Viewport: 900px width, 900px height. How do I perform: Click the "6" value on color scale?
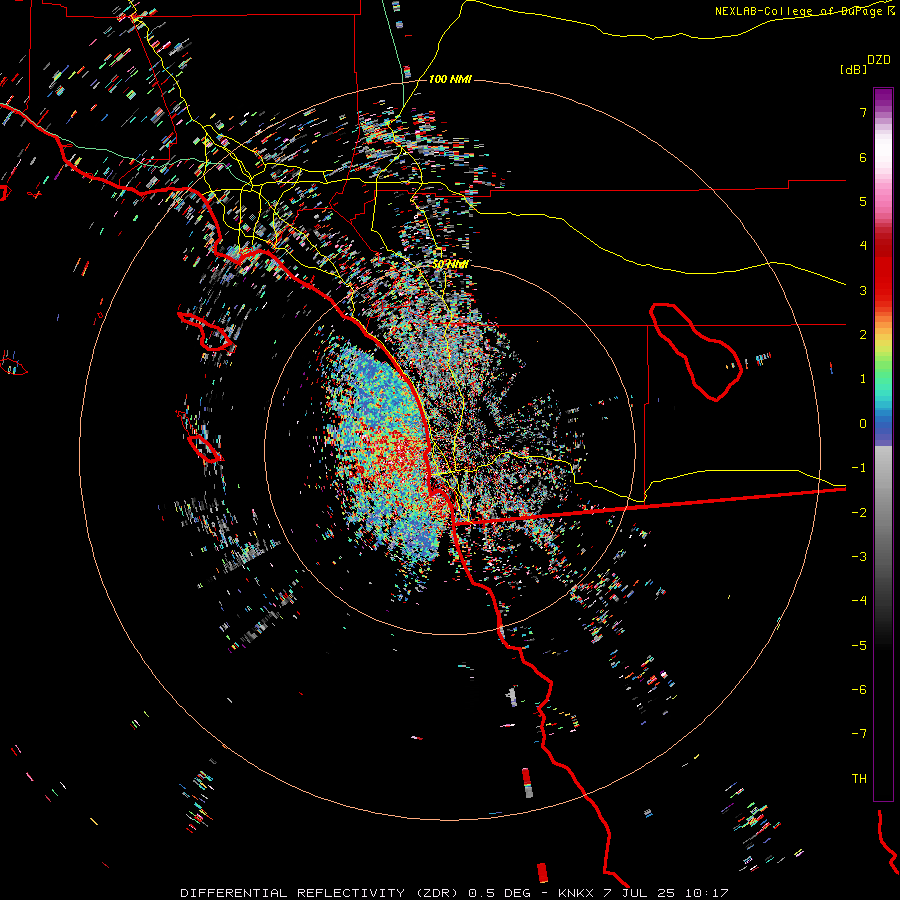(x=863, y=157)
